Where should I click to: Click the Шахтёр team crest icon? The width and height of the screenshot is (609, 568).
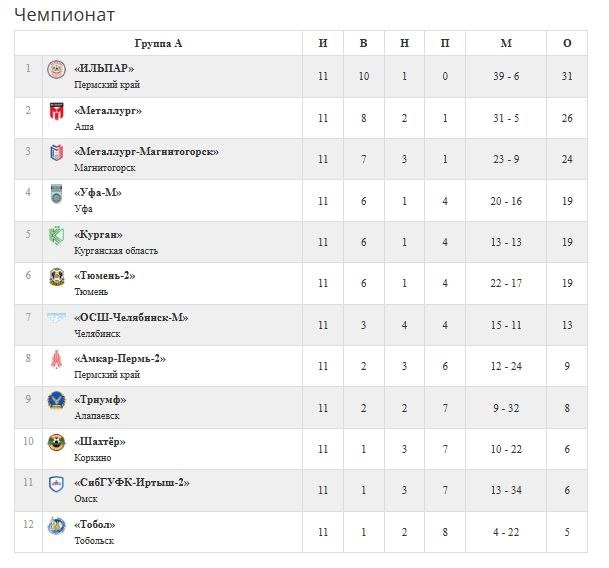[56, 443]
